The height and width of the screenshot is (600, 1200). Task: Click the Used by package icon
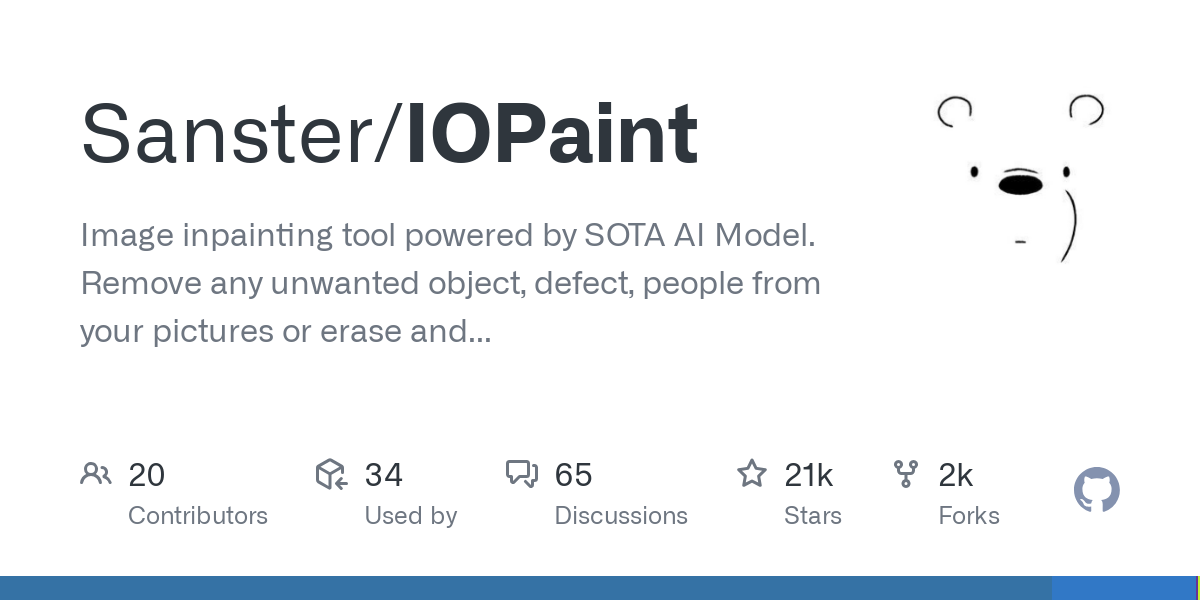(x=331, y=474)
